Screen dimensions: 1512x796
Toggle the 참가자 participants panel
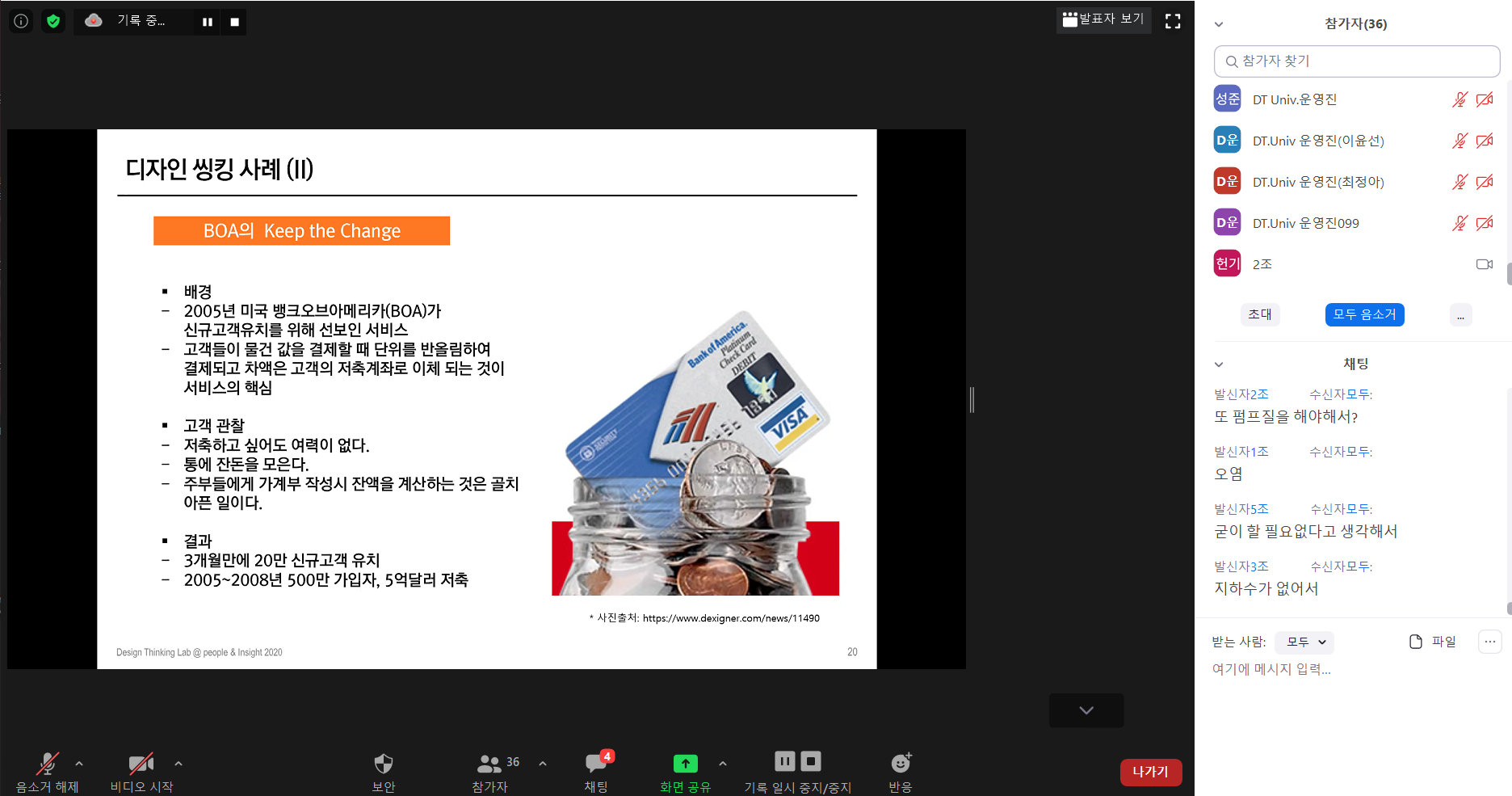(489, 764)
